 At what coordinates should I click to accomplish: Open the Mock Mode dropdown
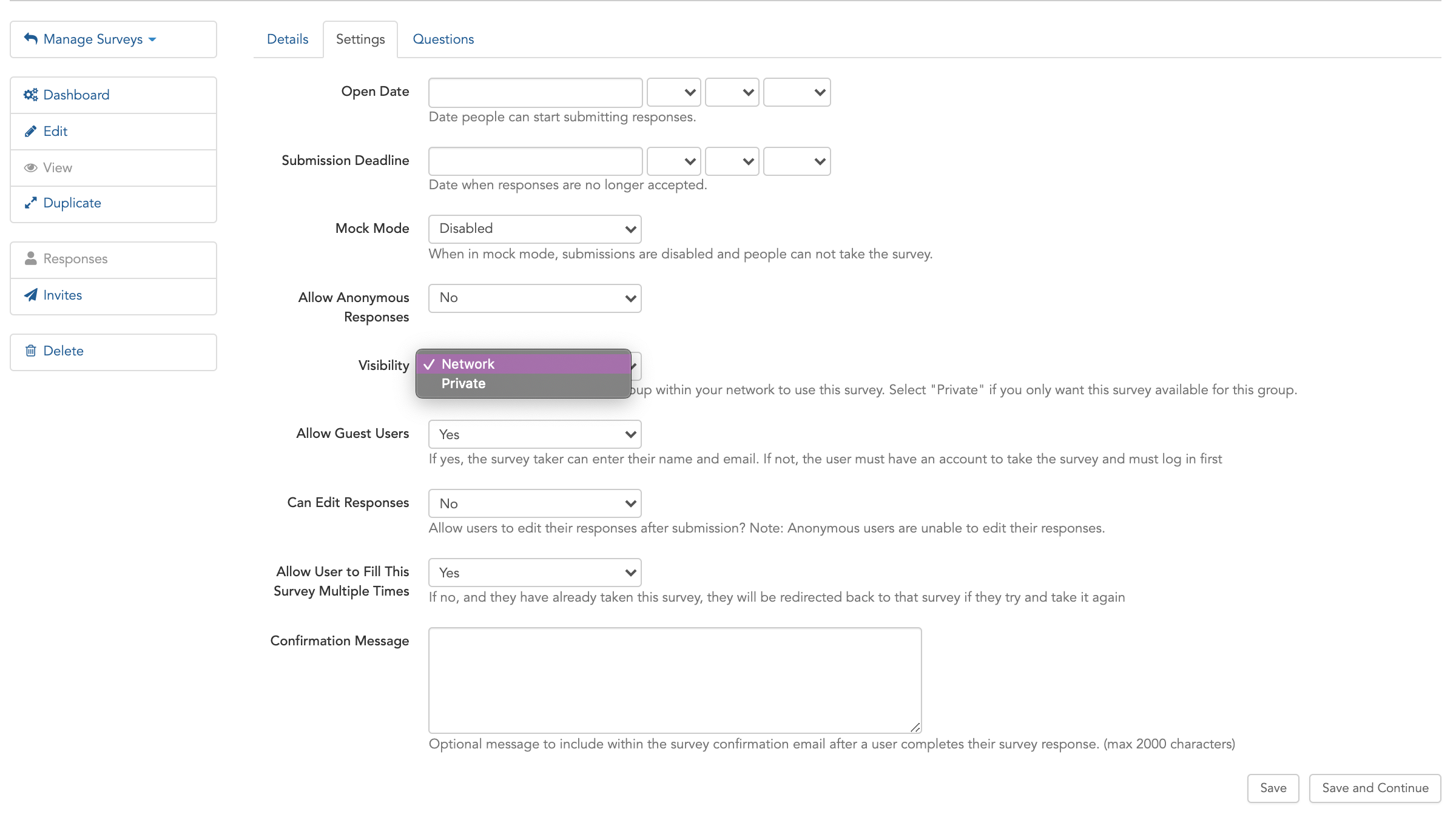pos(535,229)
